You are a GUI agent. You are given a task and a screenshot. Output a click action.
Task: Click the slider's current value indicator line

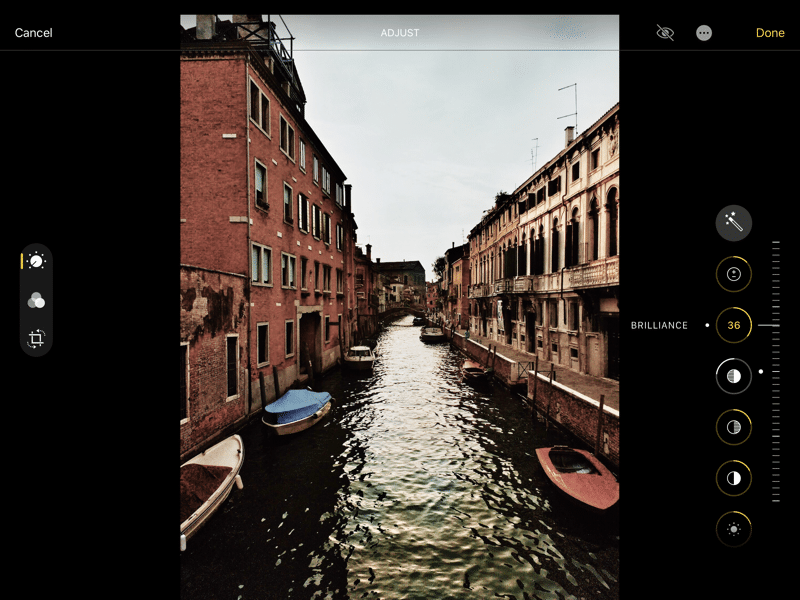click(769, 325)
